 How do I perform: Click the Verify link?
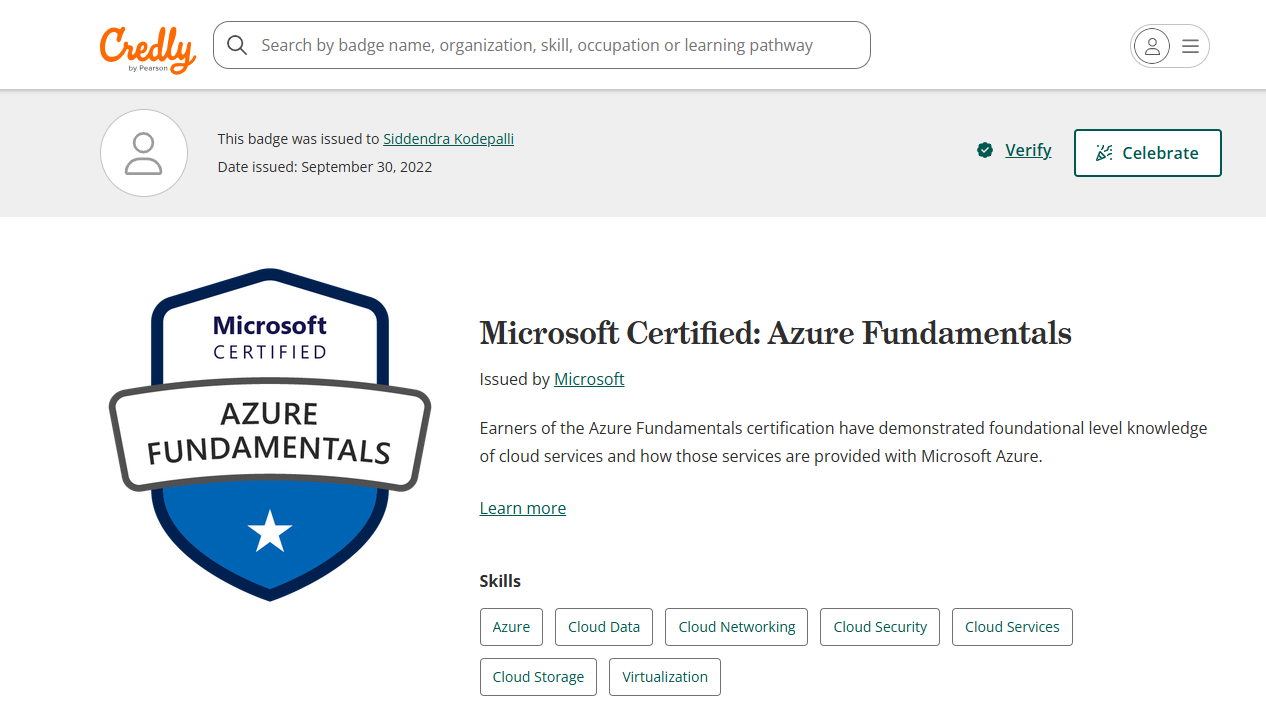tap(1028, 150)
